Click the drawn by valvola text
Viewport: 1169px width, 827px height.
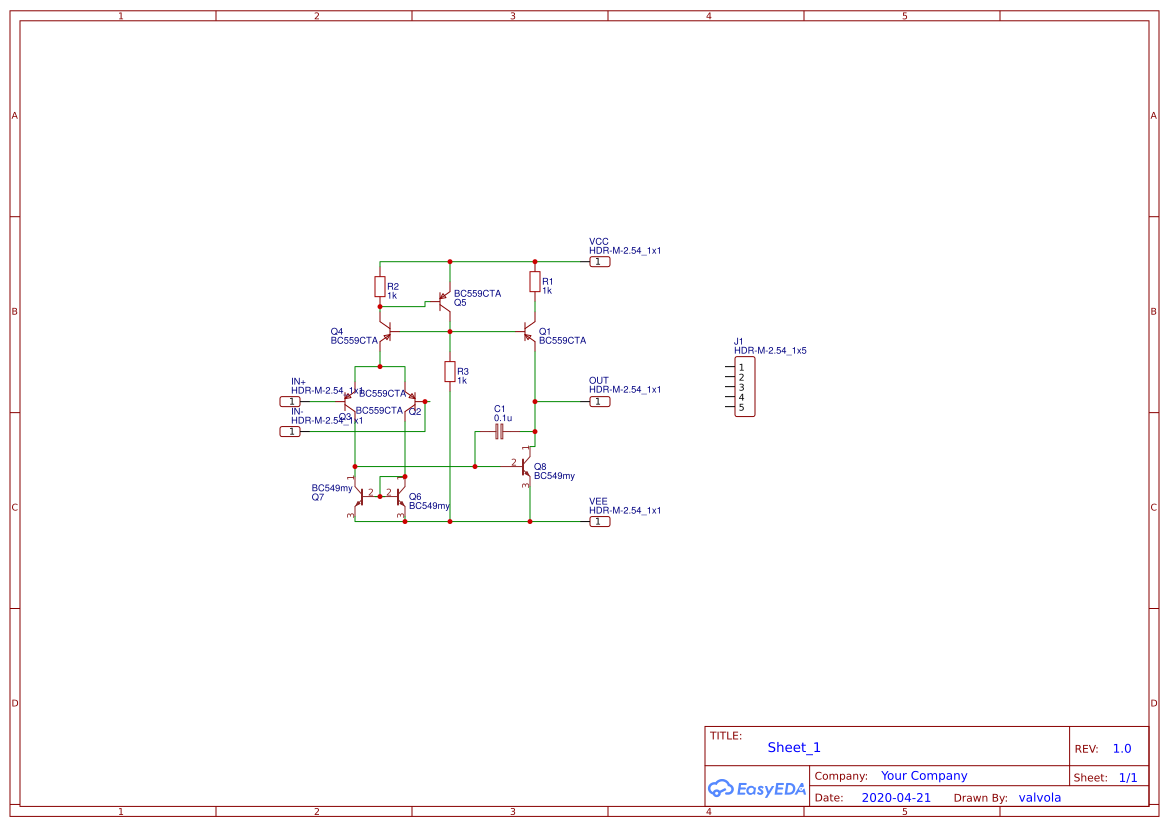pos(1040,797)
